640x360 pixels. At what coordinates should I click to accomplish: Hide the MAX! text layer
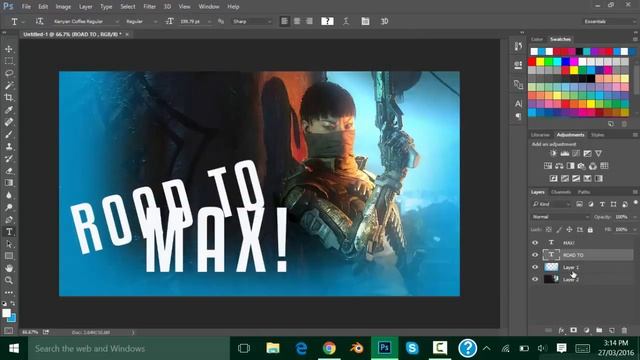point(535,242)
